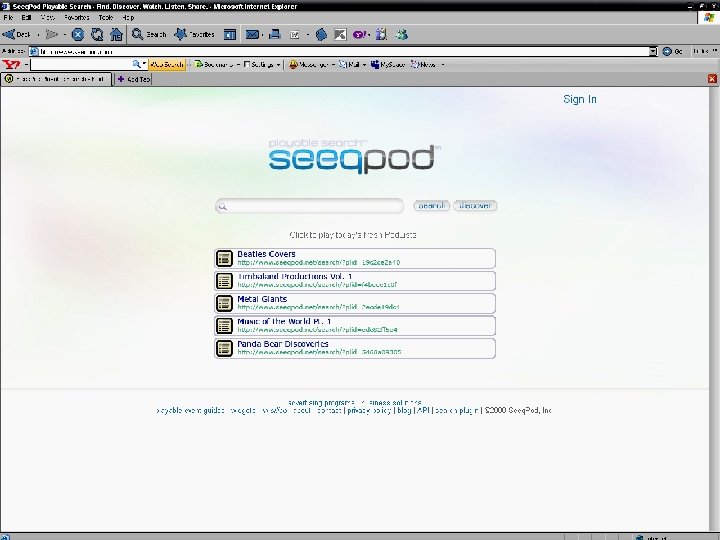Open the Panda Bear Discoveries title link

pyautogui.click(x=283, y=344)
